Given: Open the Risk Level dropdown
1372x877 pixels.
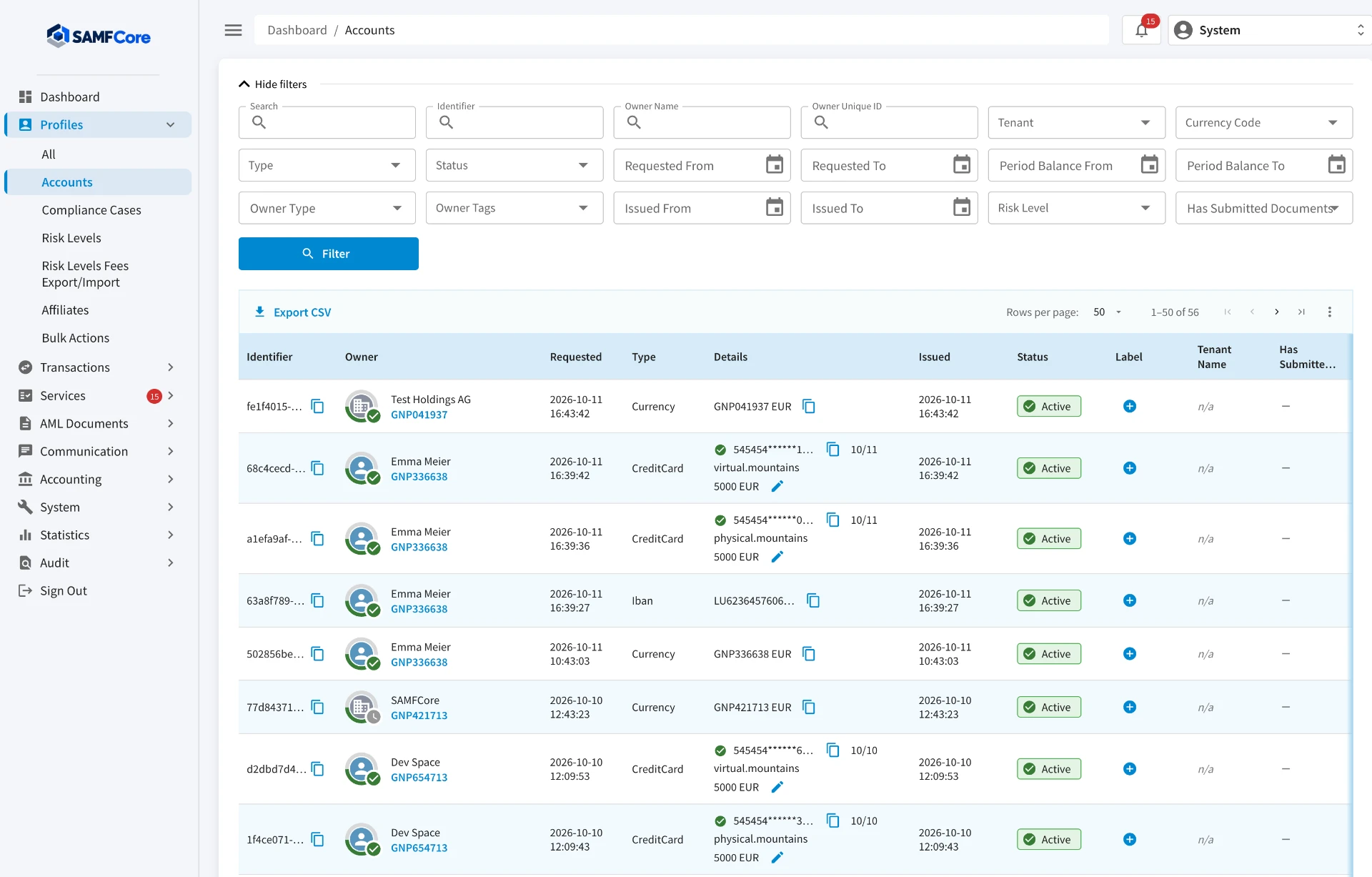Looking at the screenshot, I should (1076, 208).
